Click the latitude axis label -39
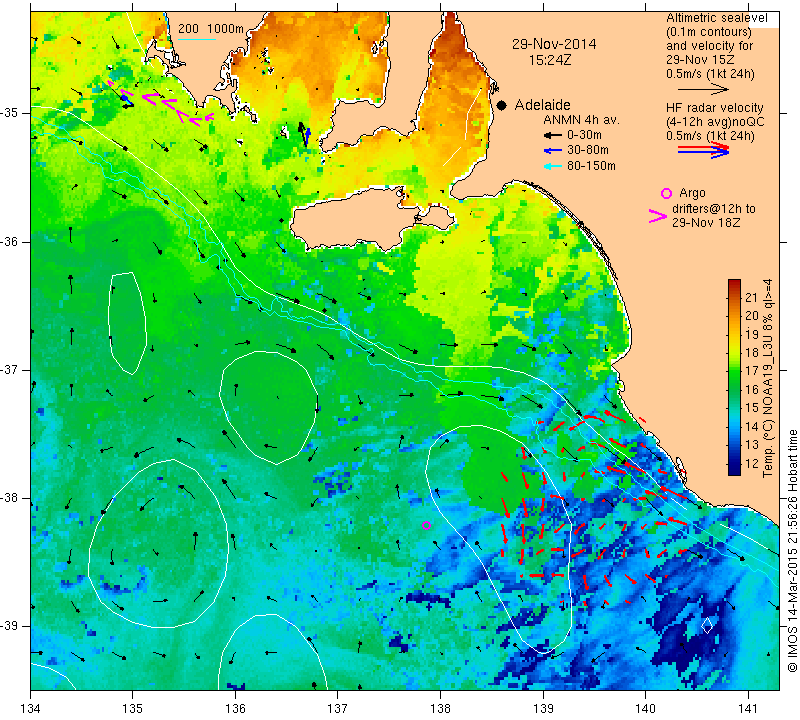This screenshot has height=720, width=800. tap(10, 626)
